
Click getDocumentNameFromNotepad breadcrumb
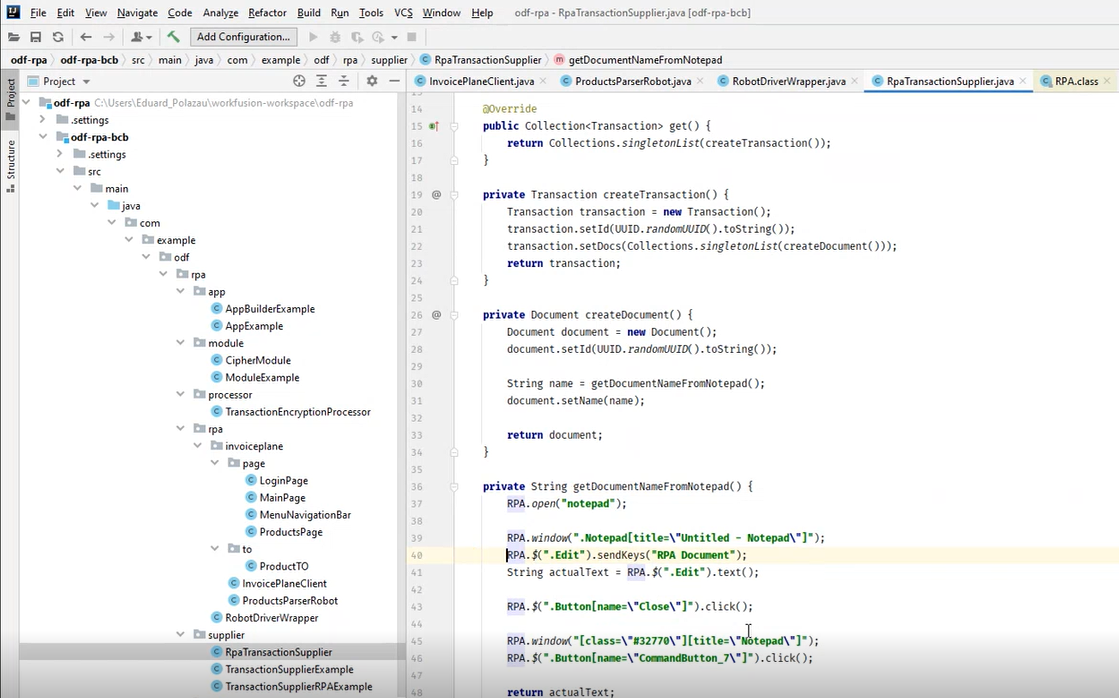(645, 60)
